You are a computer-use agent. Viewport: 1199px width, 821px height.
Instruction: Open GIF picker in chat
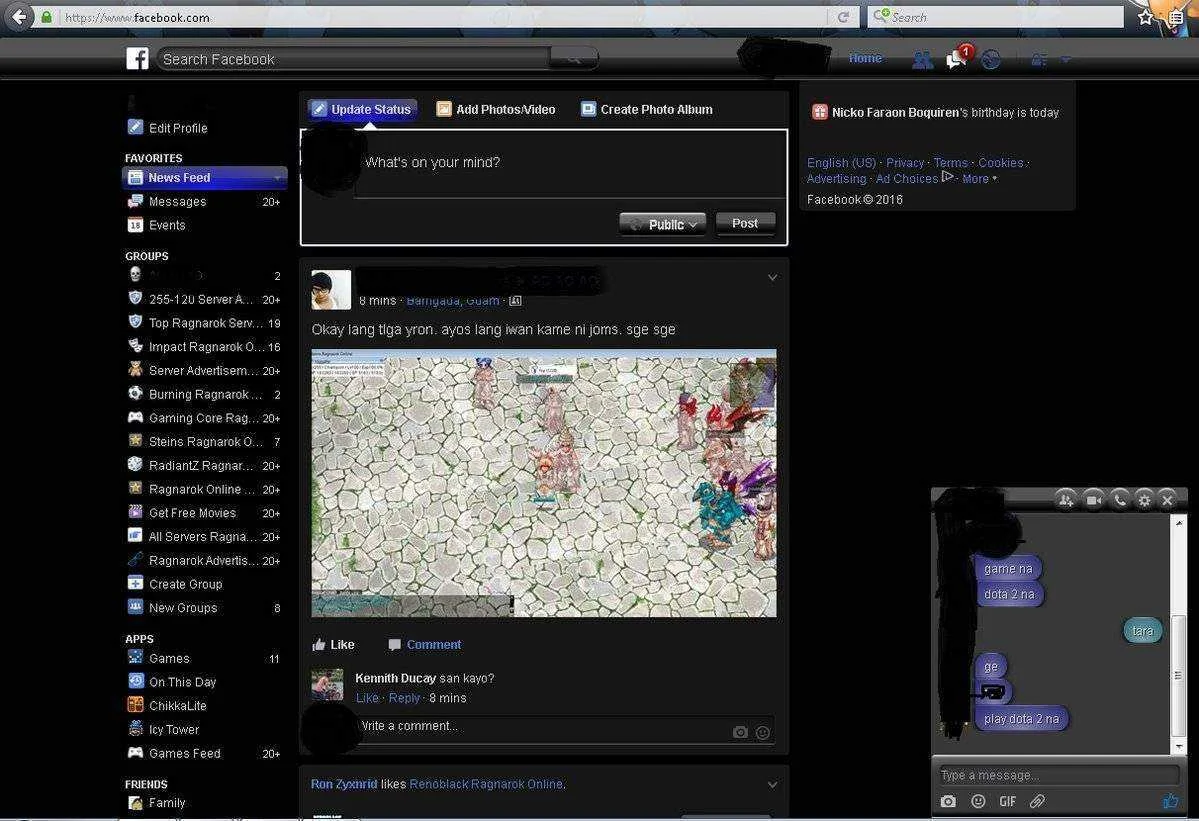point(1008,801)
